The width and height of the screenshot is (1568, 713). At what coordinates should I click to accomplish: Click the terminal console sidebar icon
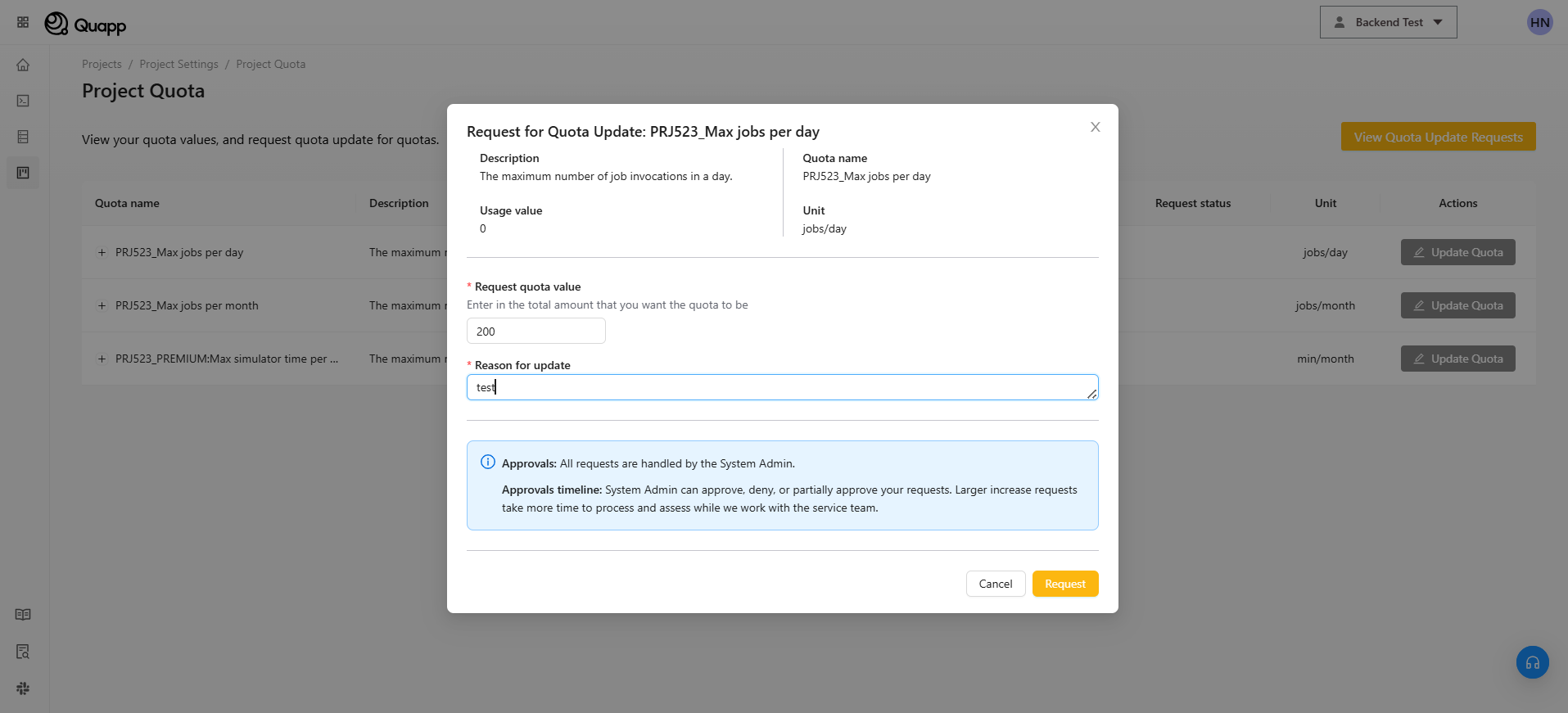[x=23, y=101]
